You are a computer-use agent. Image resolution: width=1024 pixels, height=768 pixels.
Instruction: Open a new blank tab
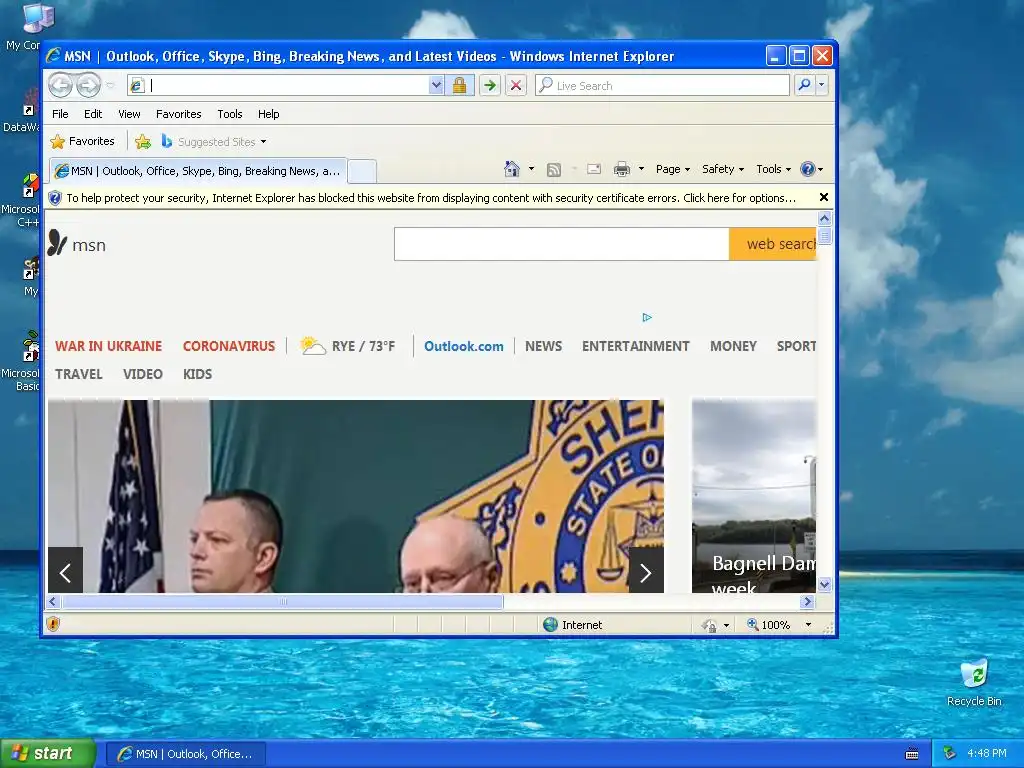[x=362, y=171]
